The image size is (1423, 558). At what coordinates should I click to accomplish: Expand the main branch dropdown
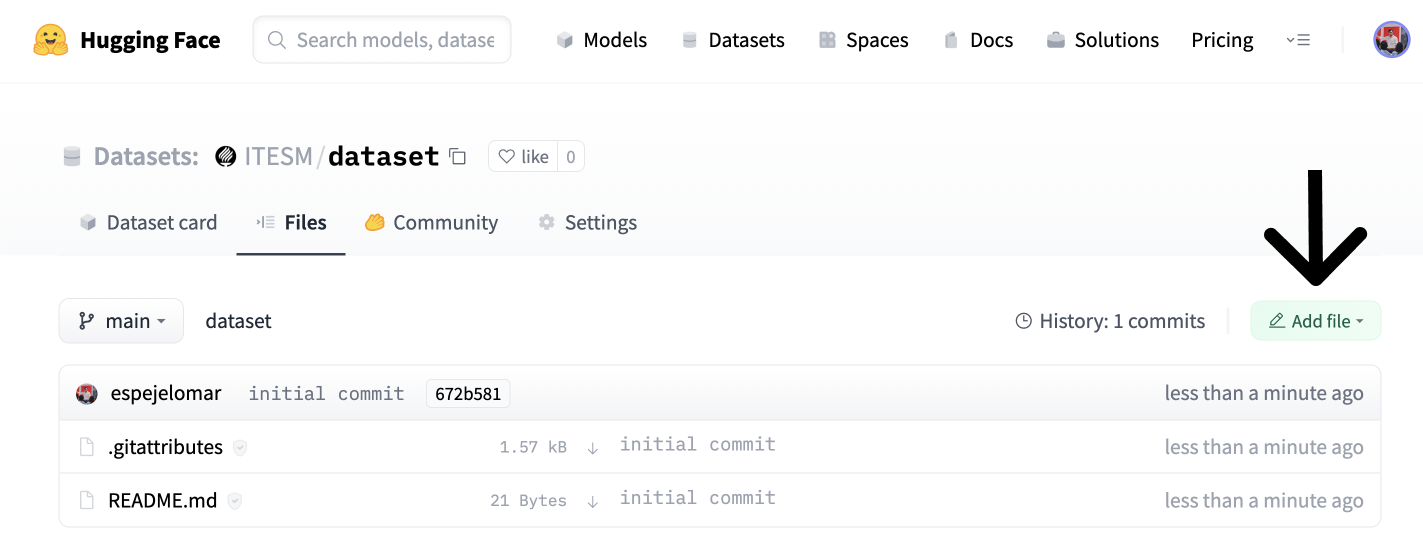[121, 321]
